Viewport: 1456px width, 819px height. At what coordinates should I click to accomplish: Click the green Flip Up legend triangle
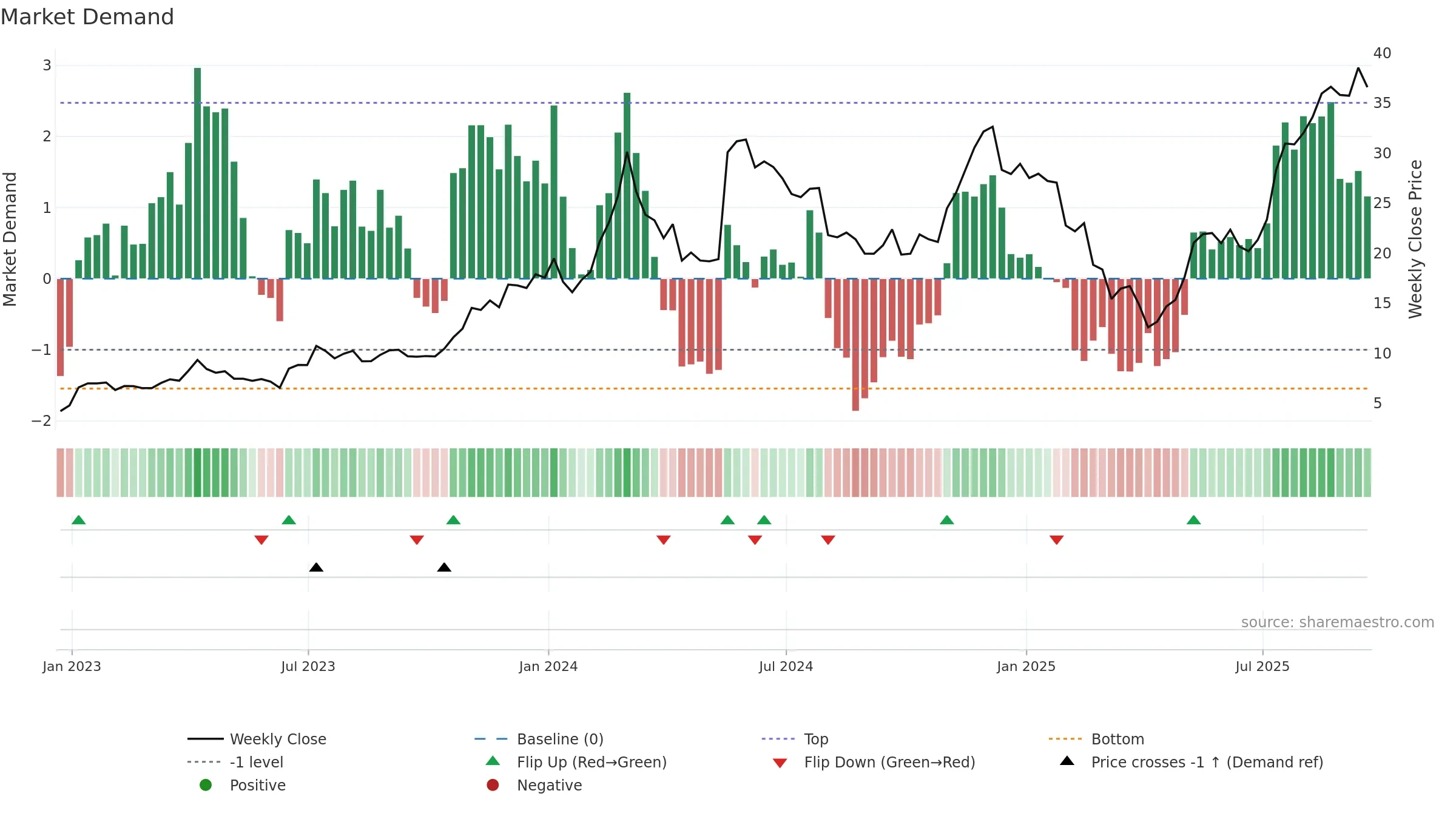(x=493, y=761)
